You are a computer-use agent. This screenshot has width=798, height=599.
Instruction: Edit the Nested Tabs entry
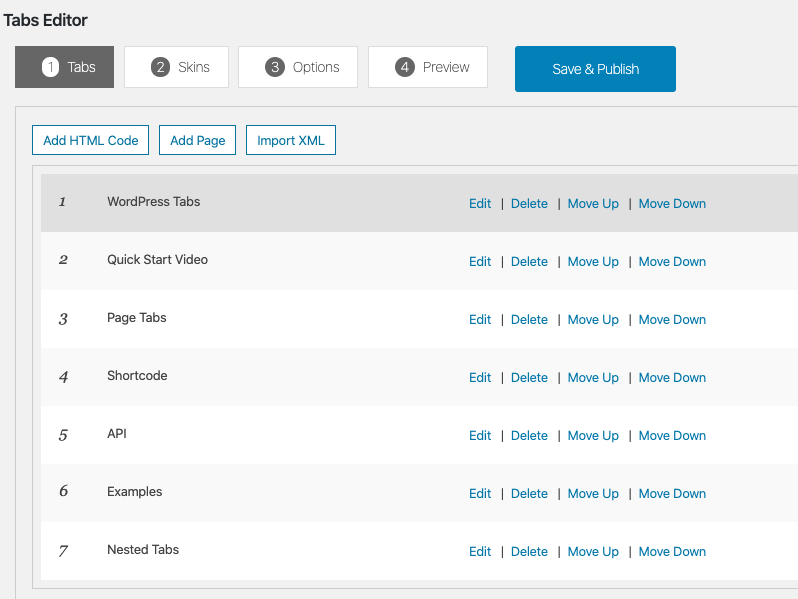pyautogui.click(x=480, y=551)
